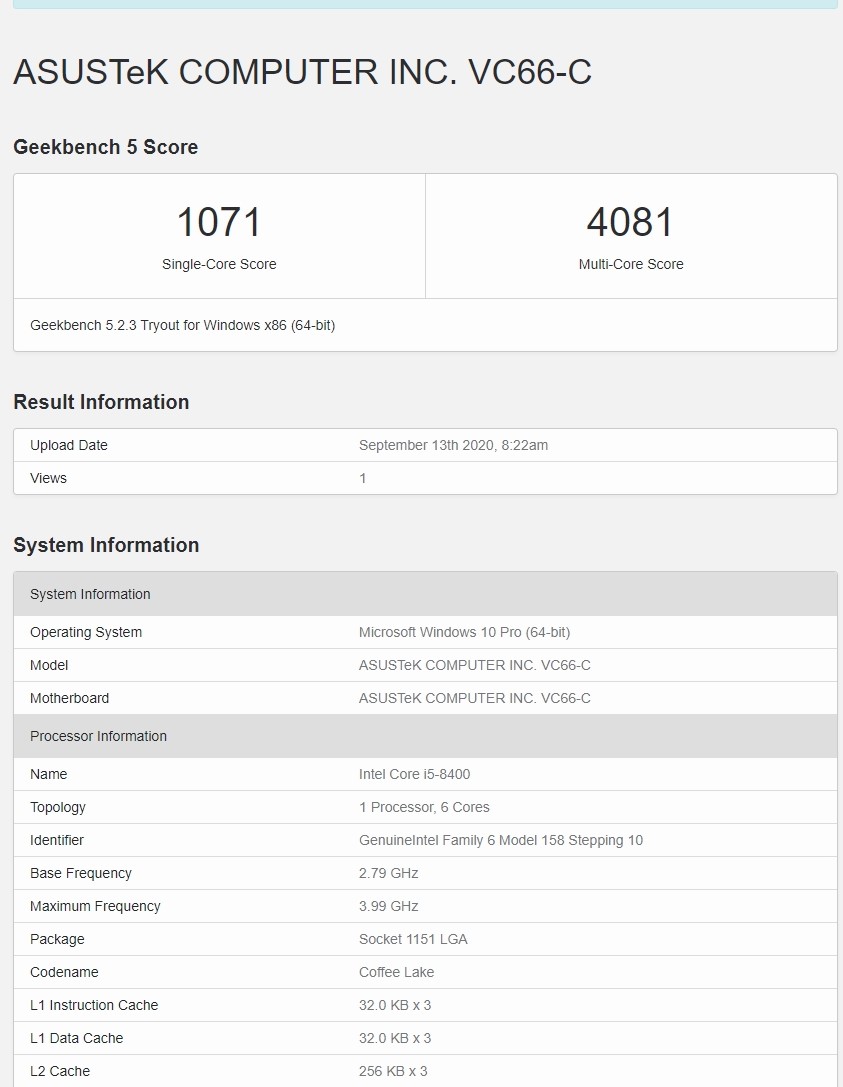The height and width of the screenshot is (1087, 843).
Task: Click the Base Frequency row label
Action: tap(81, 873)
